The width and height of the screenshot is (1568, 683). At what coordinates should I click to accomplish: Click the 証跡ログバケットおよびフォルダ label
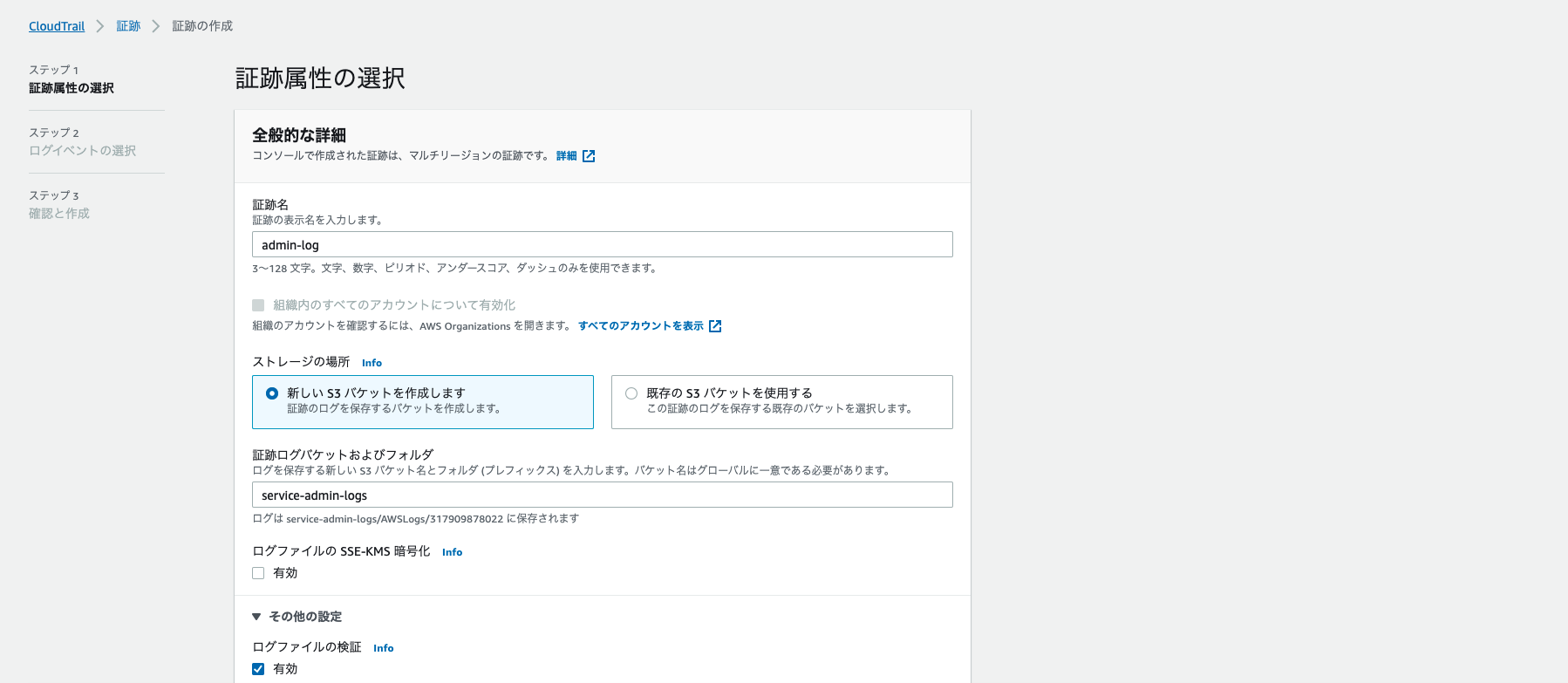pos(343,454)
